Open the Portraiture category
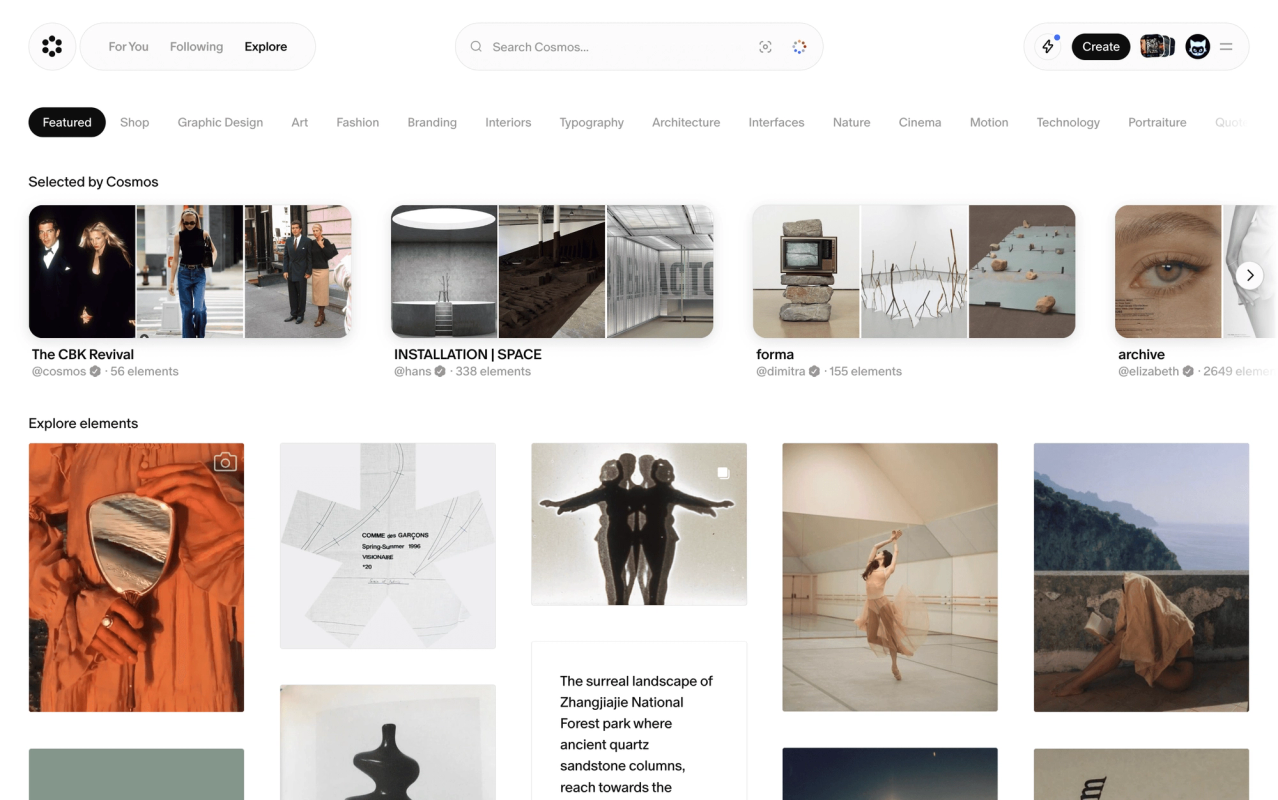The width and height of the screenshot is (1278, 800). coord(1157,122)
